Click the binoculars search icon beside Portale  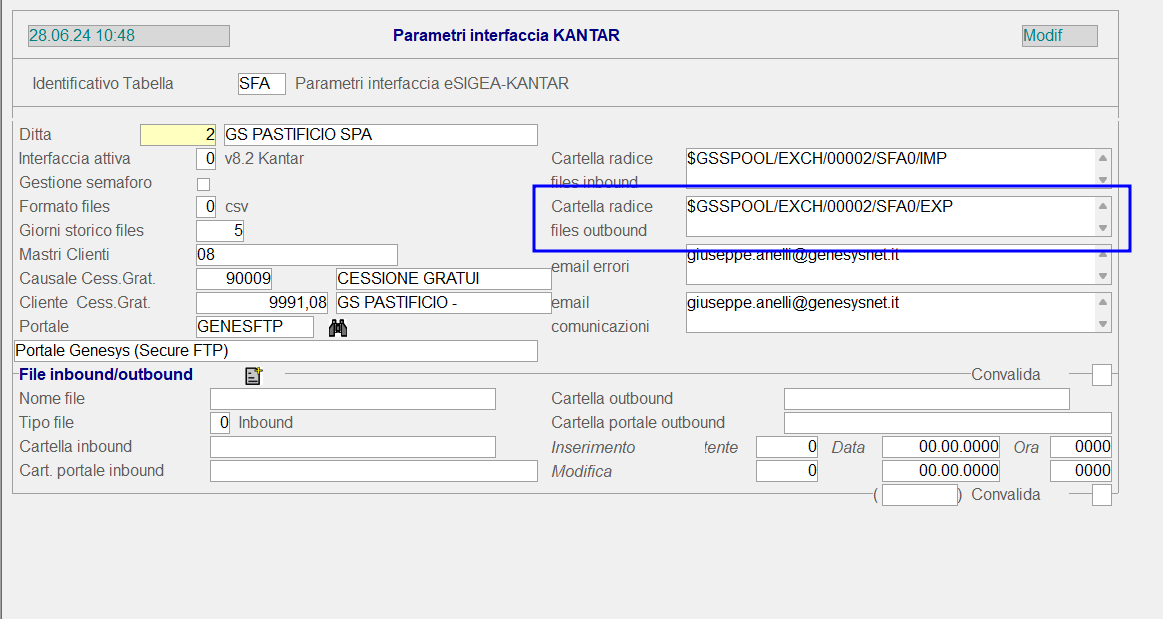338,327
